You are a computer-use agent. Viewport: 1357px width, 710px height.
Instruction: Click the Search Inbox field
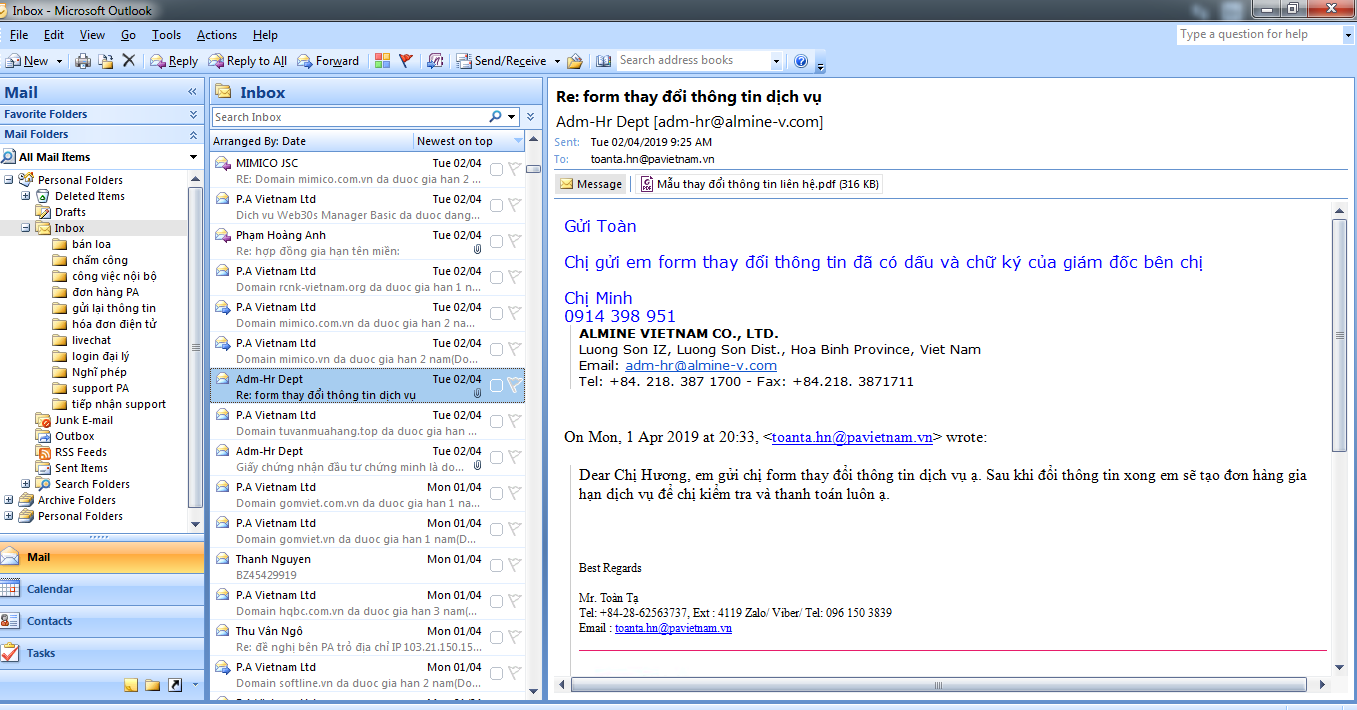pos(350,117)
